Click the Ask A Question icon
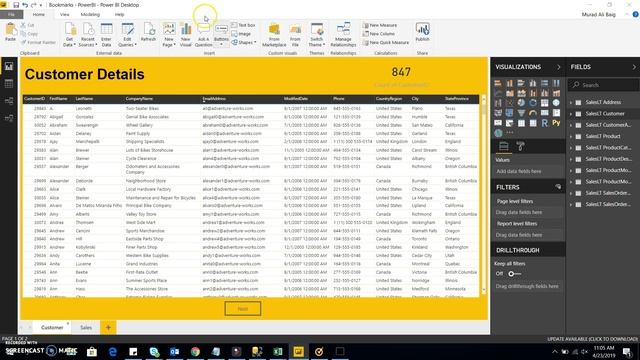The image size is (640, 360). (203, 35)
